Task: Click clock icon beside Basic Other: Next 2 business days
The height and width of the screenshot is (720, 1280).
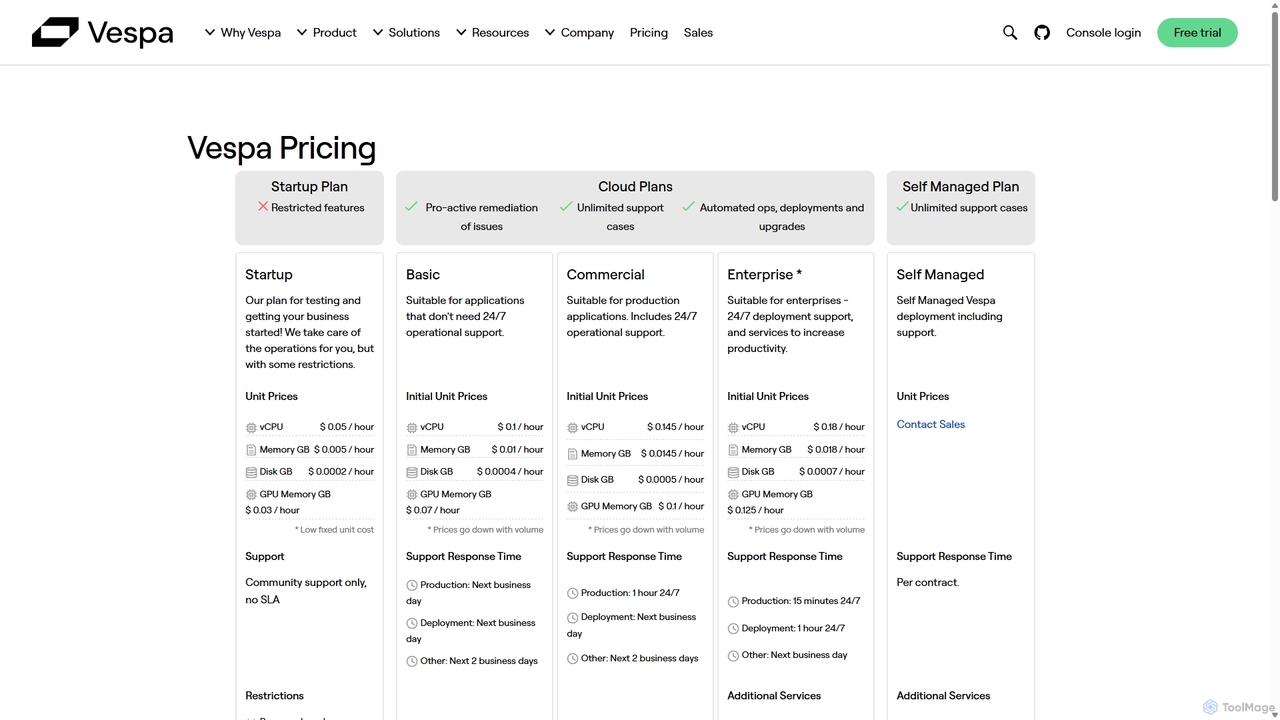Action: tap(412, 661)
